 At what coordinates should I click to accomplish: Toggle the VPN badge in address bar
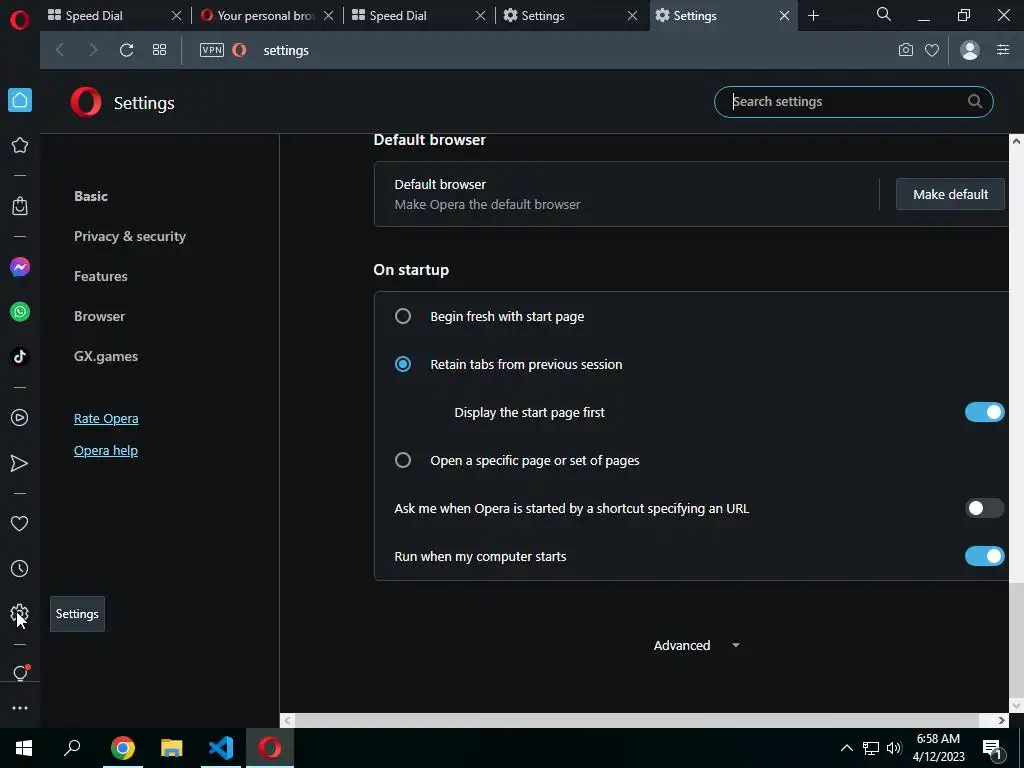212,50
